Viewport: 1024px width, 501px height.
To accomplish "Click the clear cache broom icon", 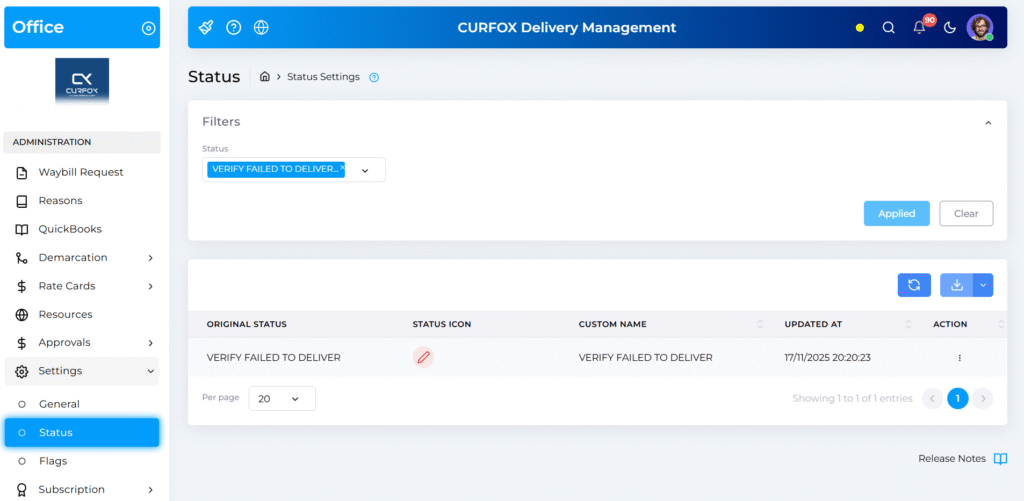I will 206,28.
